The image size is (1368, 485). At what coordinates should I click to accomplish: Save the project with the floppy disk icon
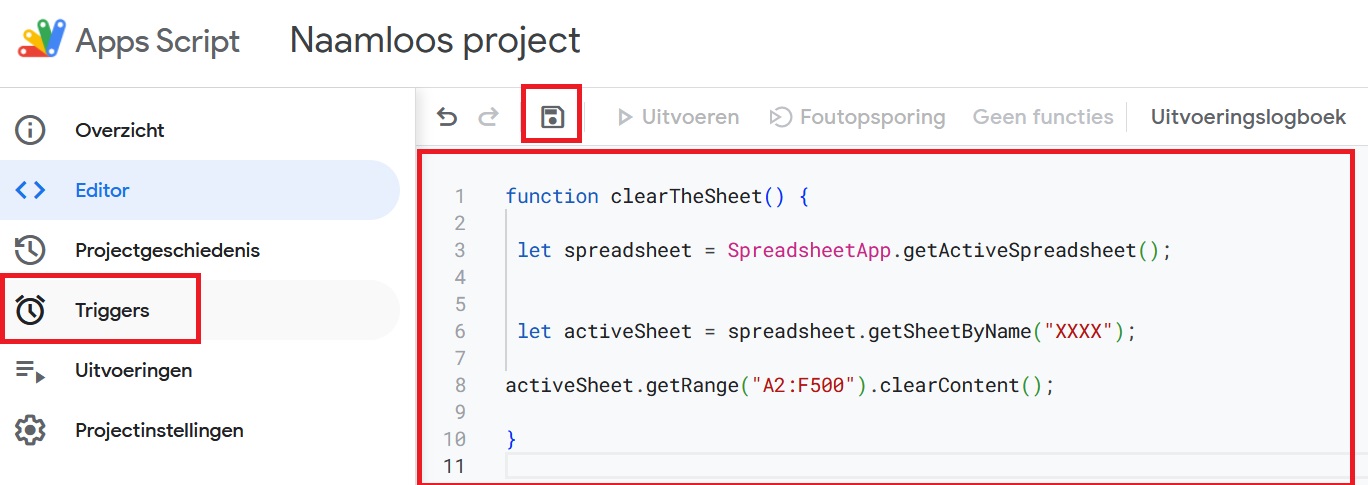[552, 117]
